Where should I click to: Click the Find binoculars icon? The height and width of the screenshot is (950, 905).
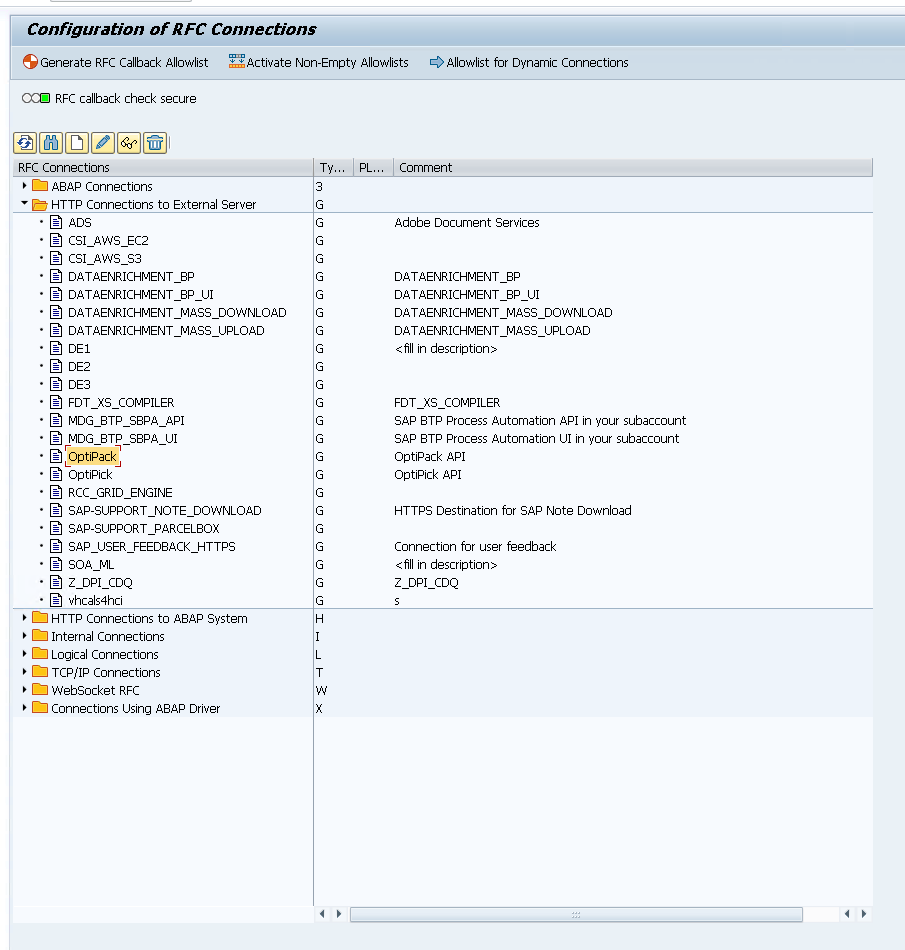pyautogui.click(x=51, y=143)
